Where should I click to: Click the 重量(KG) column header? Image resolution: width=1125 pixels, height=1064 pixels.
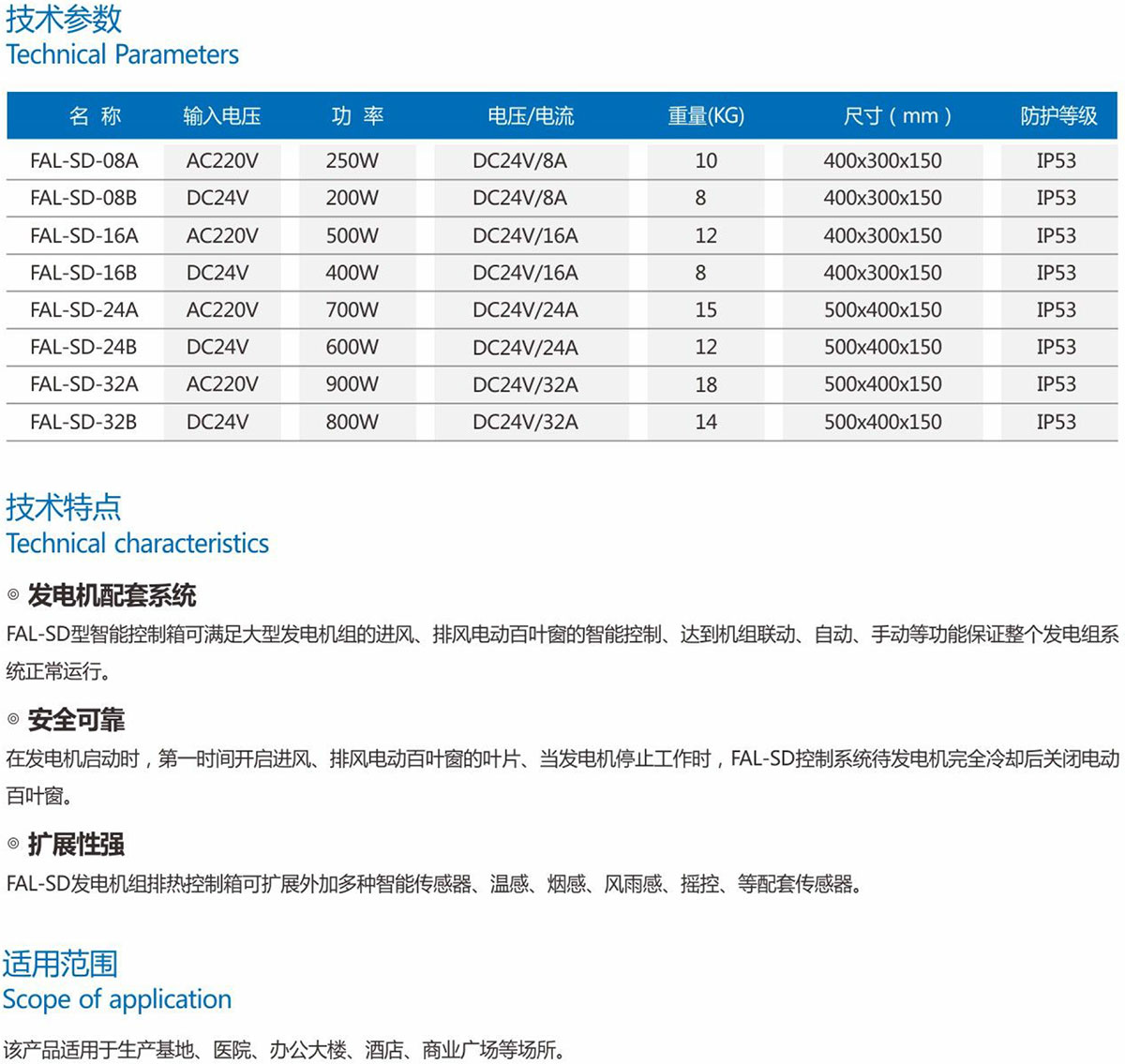[705, 116]
